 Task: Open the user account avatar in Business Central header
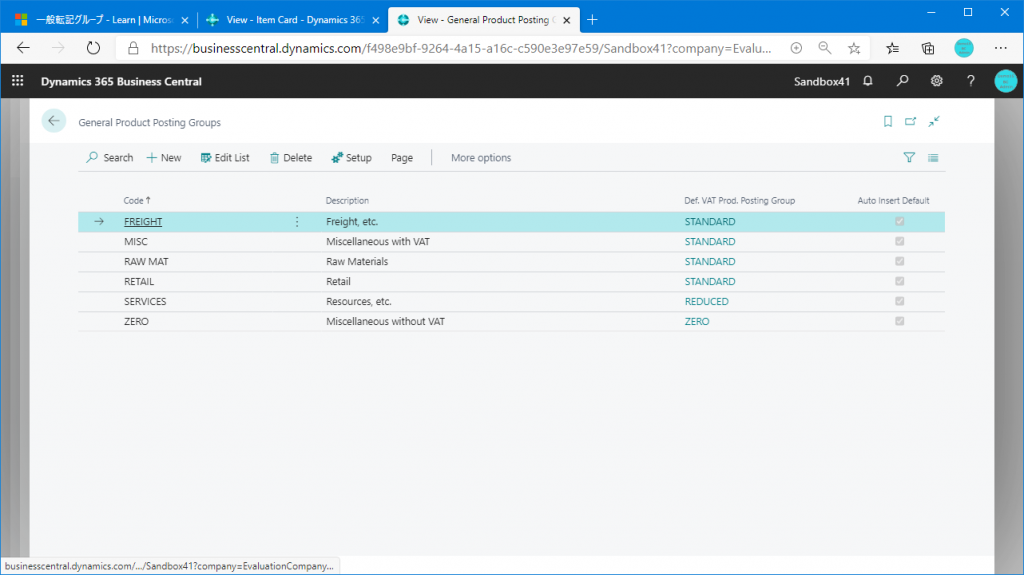tap(1005, 81)
